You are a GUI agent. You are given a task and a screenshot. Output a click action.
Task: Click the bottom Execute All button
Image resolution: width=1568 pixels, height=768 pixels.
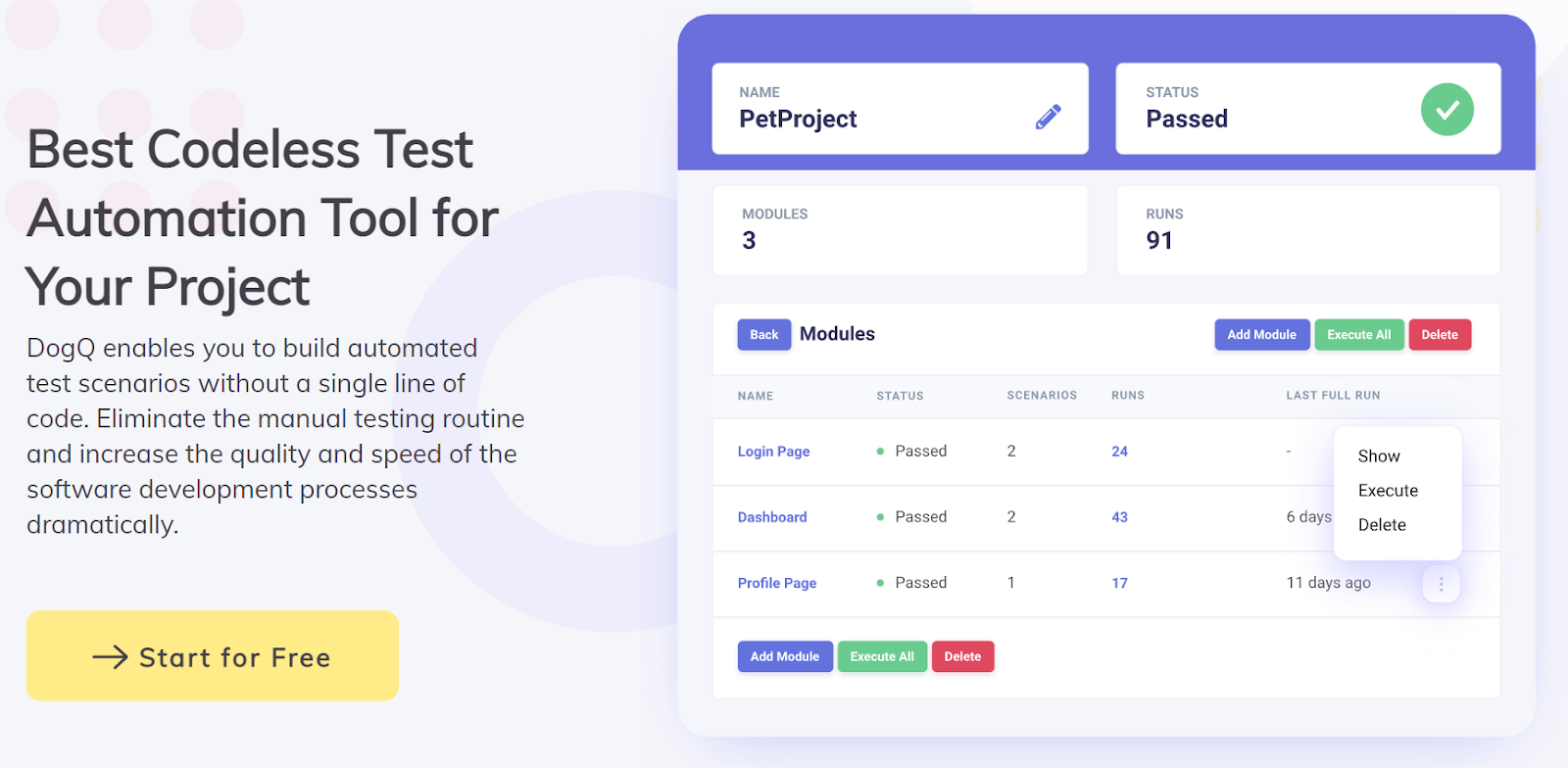[882, 656]
